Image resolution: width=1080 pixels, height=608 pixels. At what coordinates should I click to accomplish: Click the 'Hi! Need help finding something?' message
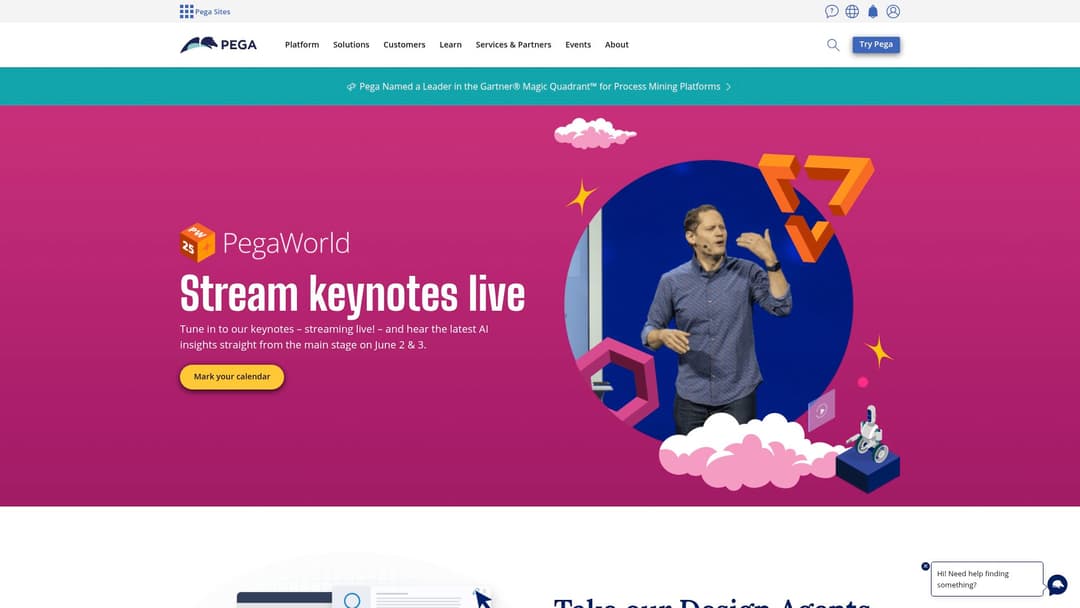(x=986, y=578)
